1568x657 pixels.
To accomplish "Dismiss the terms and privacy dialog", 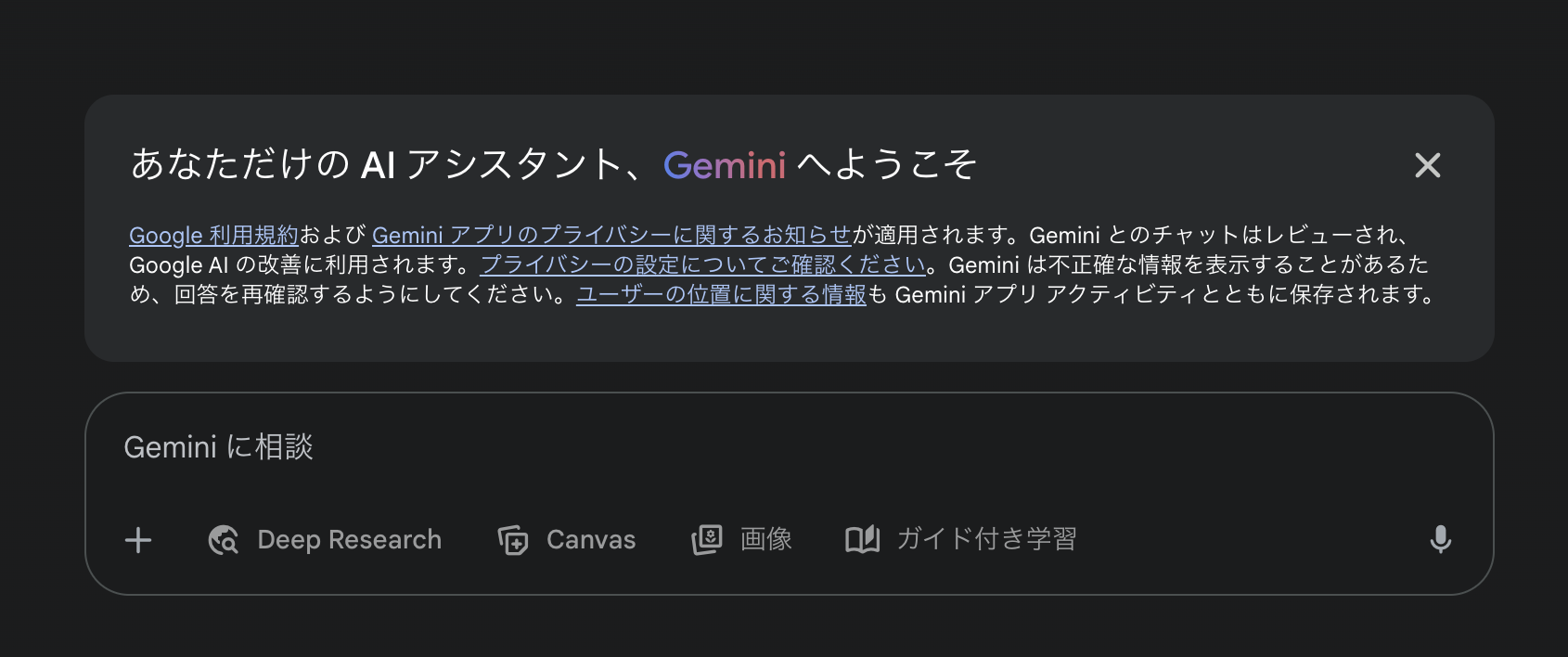I will [x=1427, y=166].
